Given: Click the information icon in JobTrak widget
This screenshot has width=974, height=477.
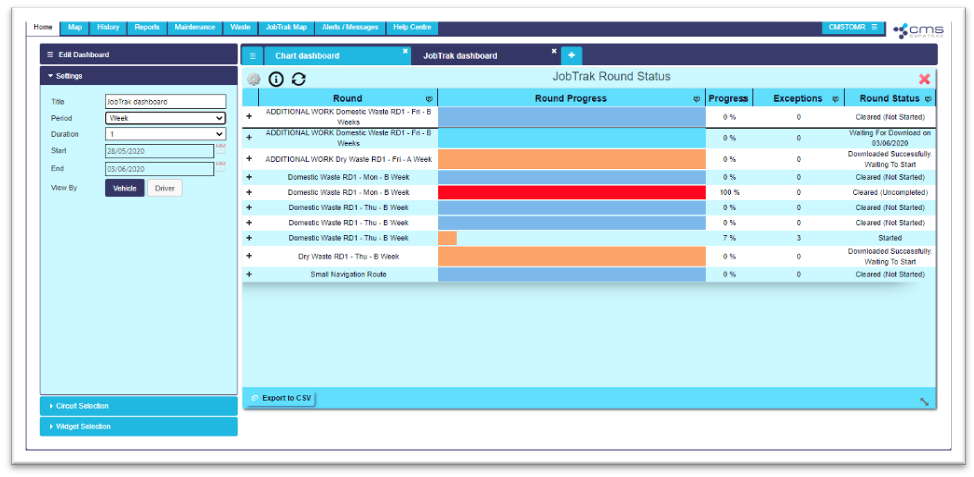Looking at the screenshot, I should pyautogui.click(x=276, y=79).
